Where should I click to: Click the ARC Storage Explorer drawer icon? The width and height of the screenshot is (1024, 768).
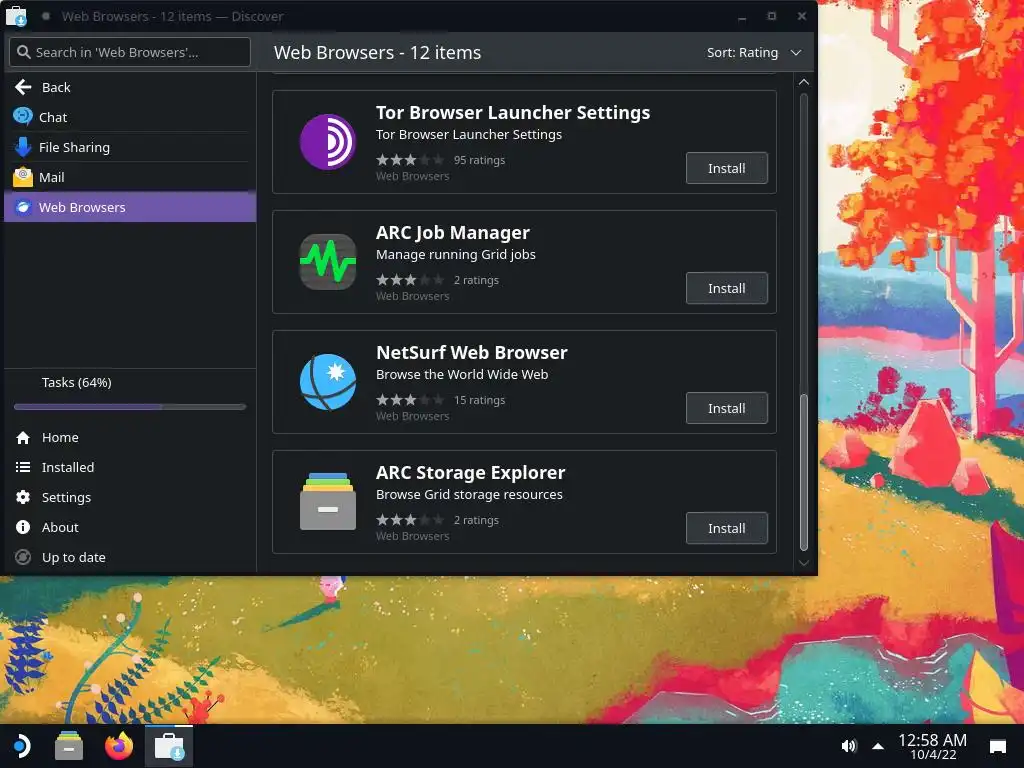[x=328, y=502]
